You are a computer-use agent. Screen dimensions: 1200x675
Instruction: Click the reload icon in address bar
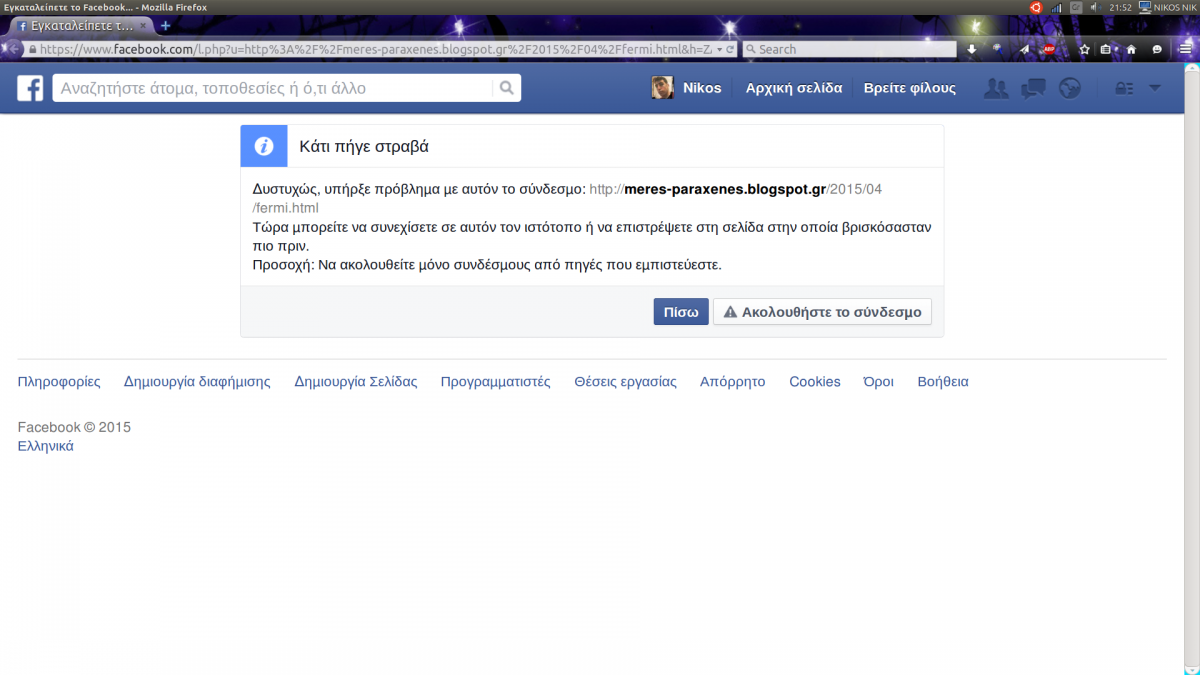pos(731,49)
